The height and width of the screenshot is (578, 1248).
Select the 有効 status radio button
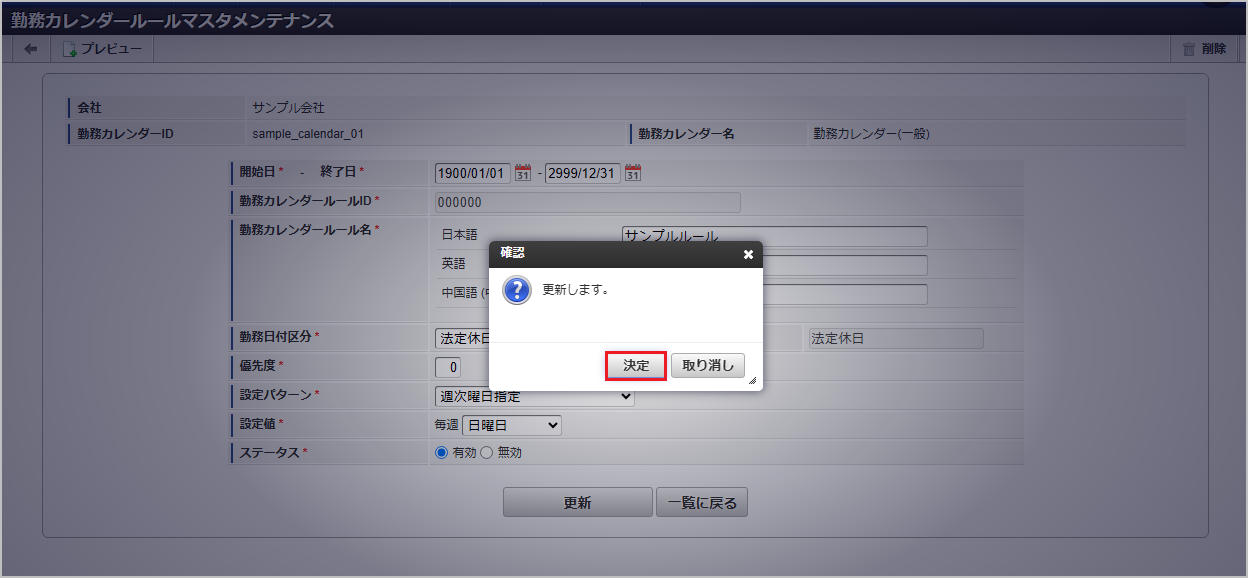click(439, 452)
